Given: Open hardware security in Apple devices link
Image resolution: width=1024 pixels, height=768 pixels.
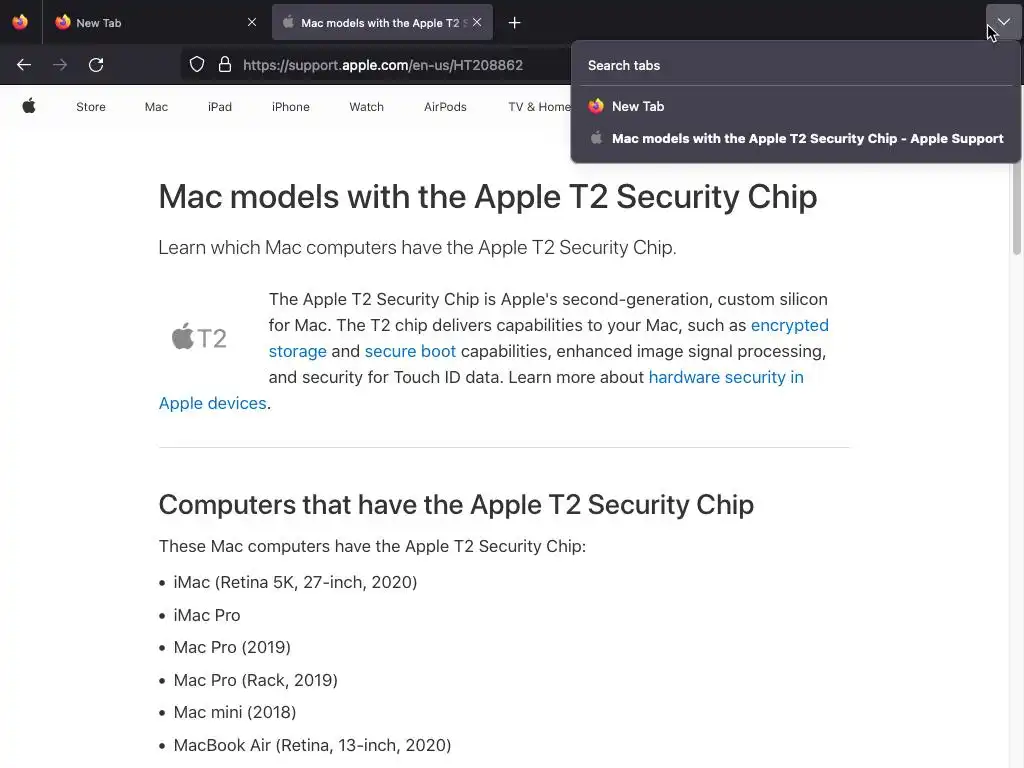Looking at the screenshot, I should [725, 377].
